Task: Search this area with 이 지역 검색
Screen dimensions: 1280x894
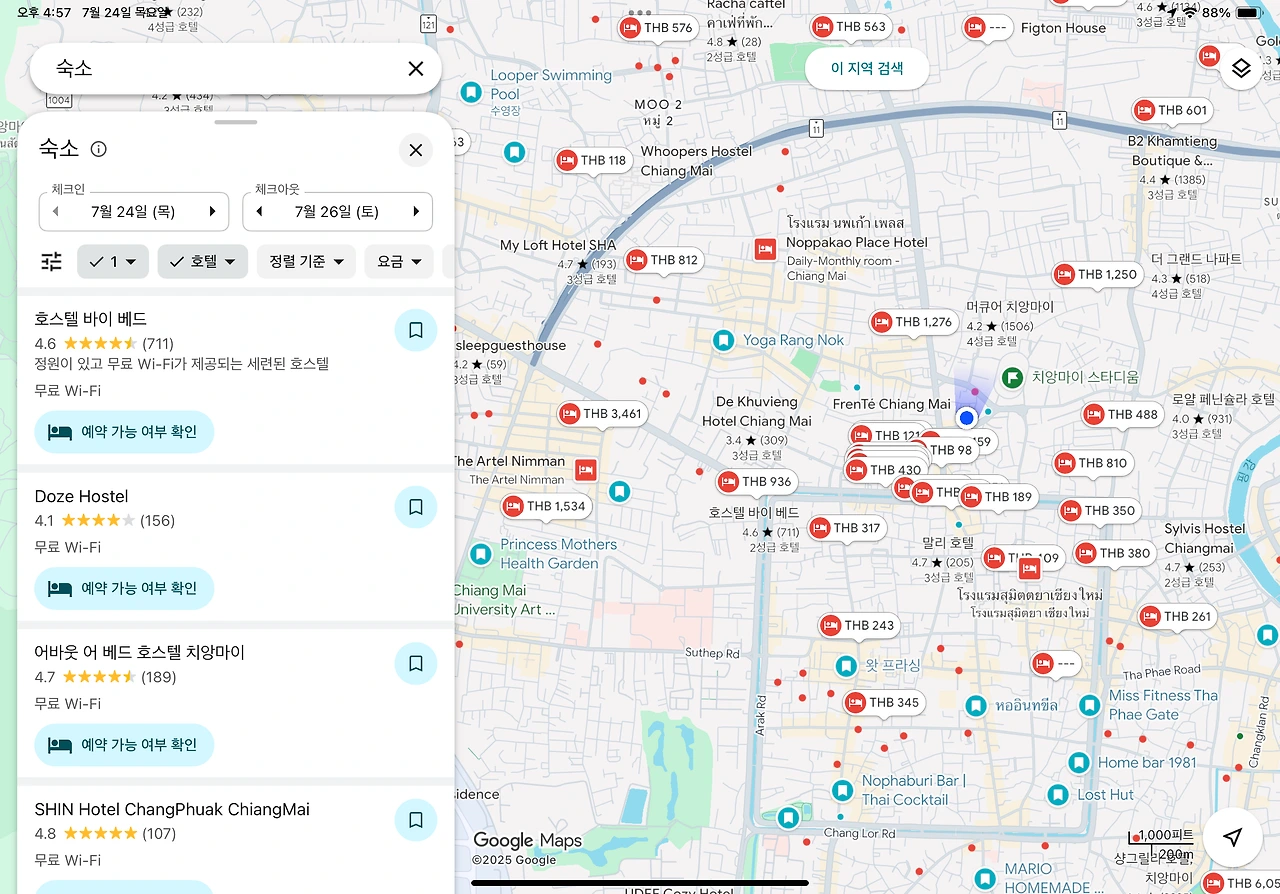Action: point(867,68)
